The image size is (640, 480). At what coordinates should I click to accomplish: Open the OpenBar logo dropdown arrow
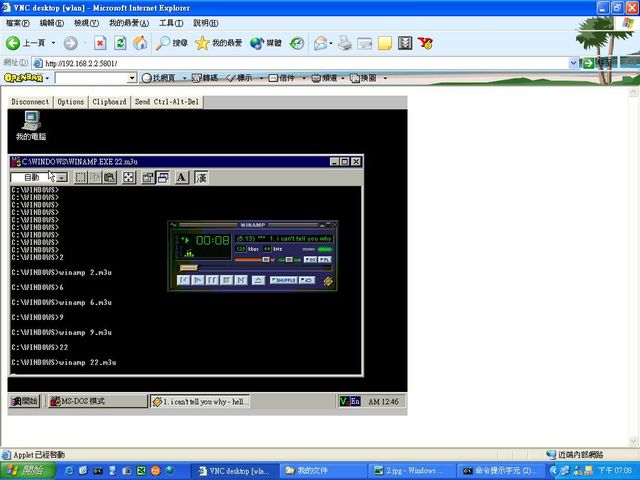47,78
